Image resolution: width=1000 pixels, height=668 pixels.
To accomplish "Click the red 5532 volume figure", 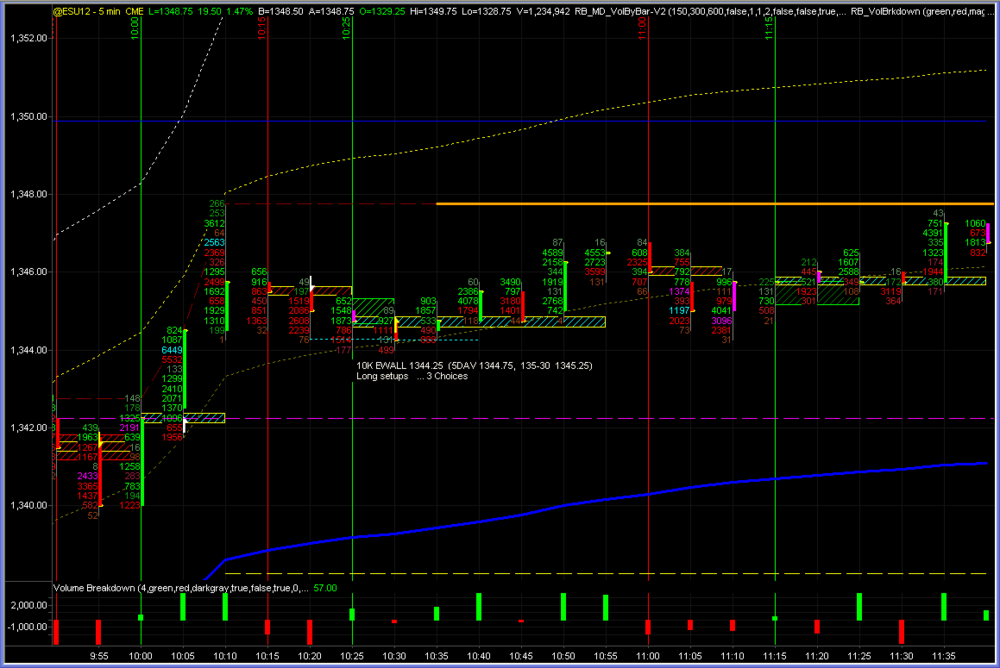I will (x=172, y=360).
